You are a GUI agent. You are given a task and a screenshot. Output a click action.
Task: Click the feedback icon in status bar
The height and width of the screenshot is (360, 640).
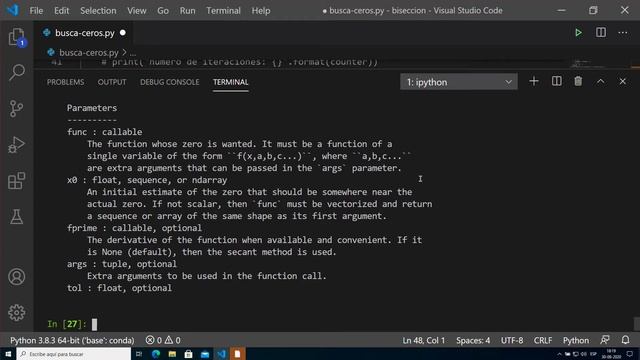pos(605,340)
